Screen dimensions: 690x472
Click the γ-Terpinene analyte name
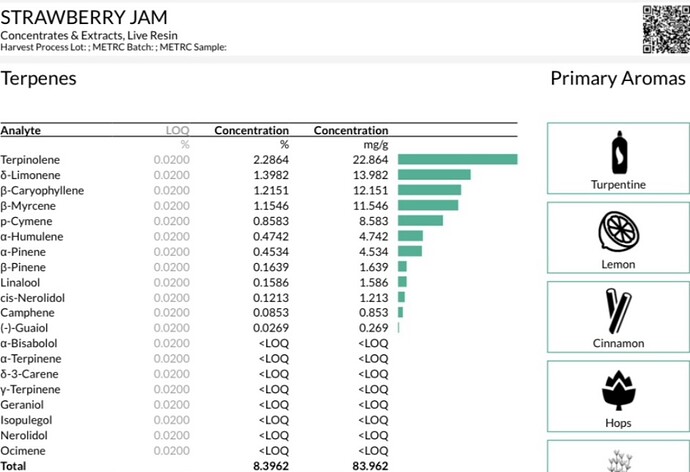pos(30,390)
